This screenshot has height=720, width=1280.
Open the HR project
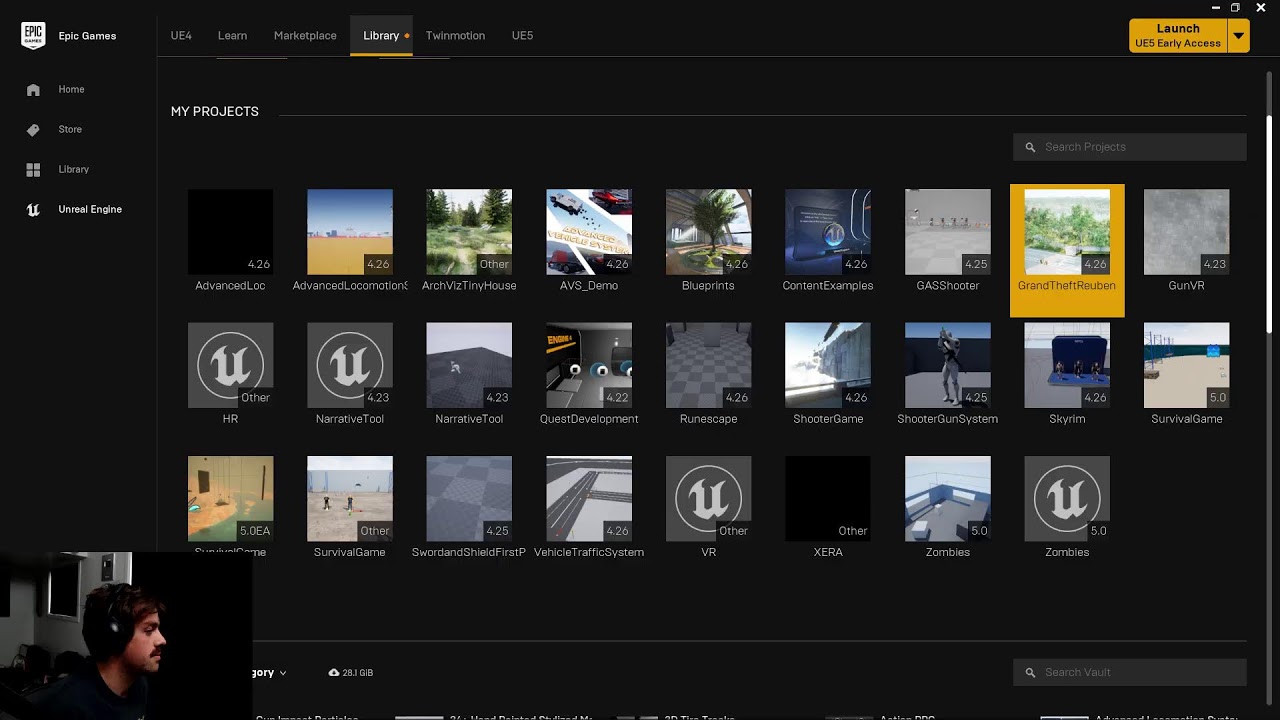pos(230,365)
